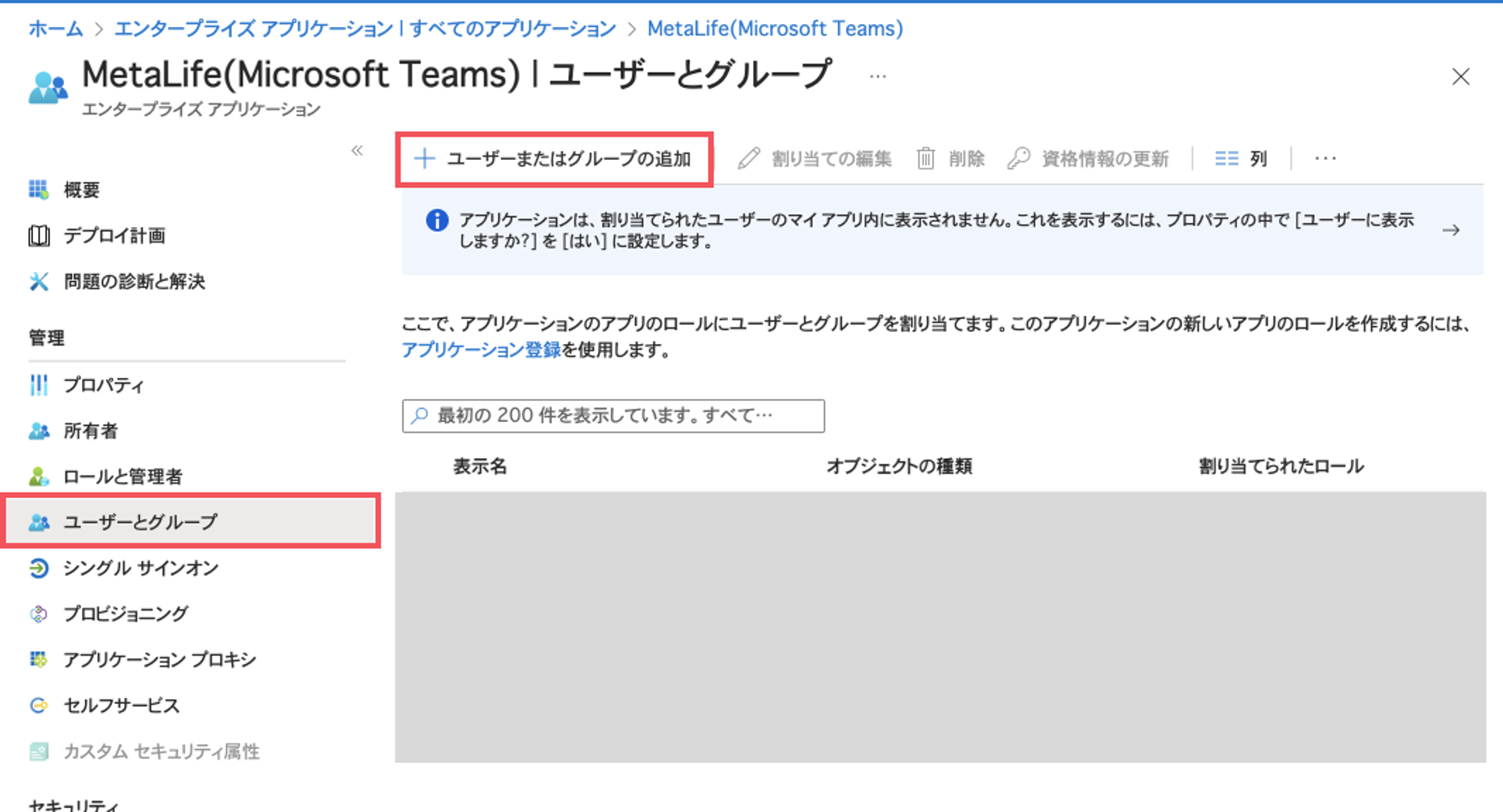
Task: Click the シングル サインオン arrow icon
Action: [39, 569]
